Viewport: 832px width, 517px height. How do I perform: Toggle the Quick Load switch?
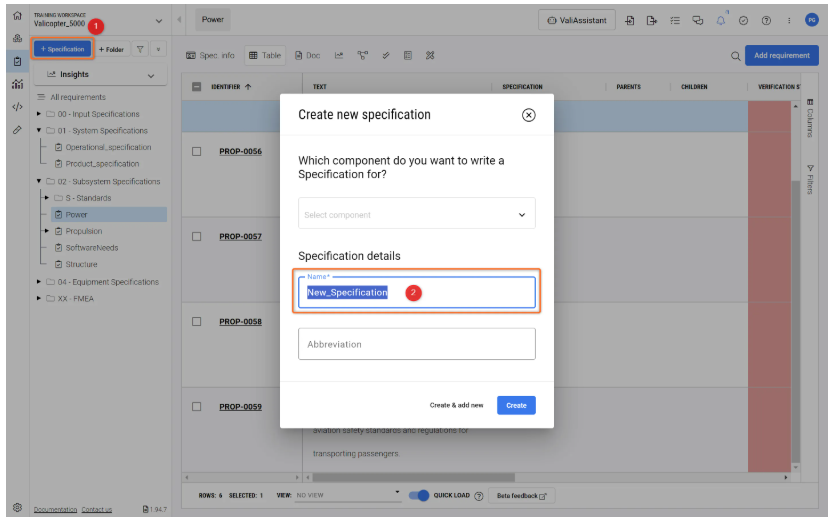tap(419, 495)
